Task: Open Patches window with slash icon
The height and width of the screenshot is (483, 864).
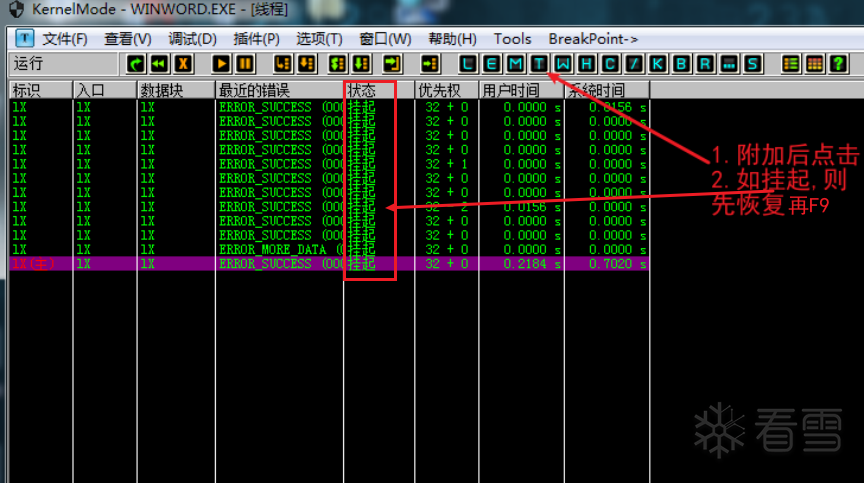Action: click(x=634, y=64)
